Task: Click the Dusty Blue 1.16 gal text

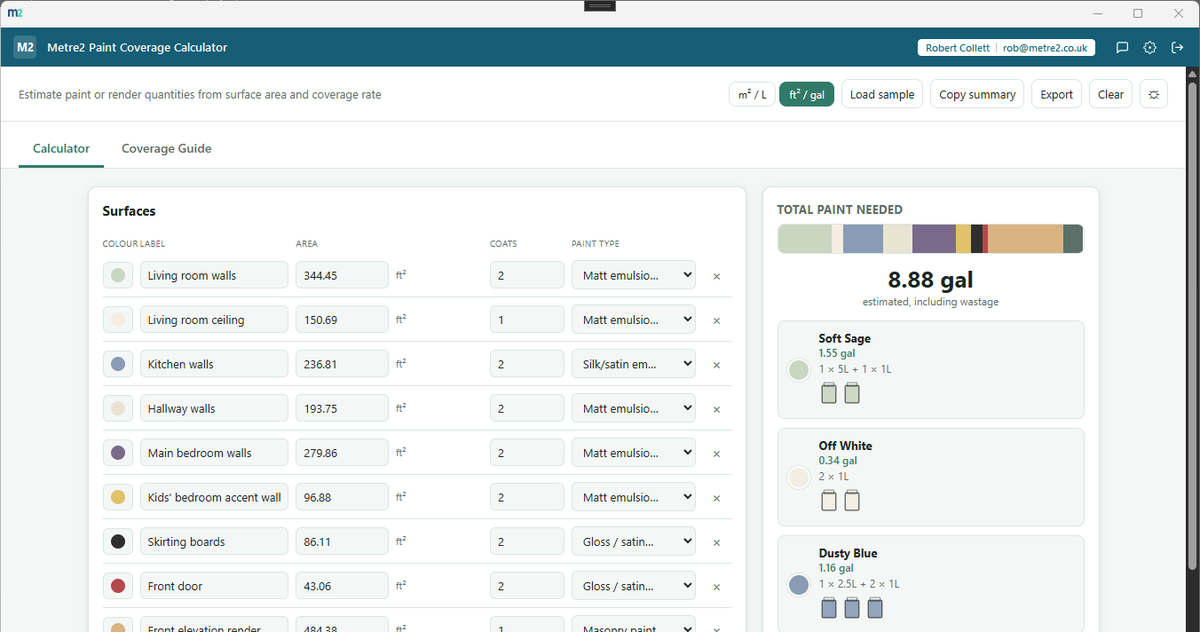Action: [836, 568]
